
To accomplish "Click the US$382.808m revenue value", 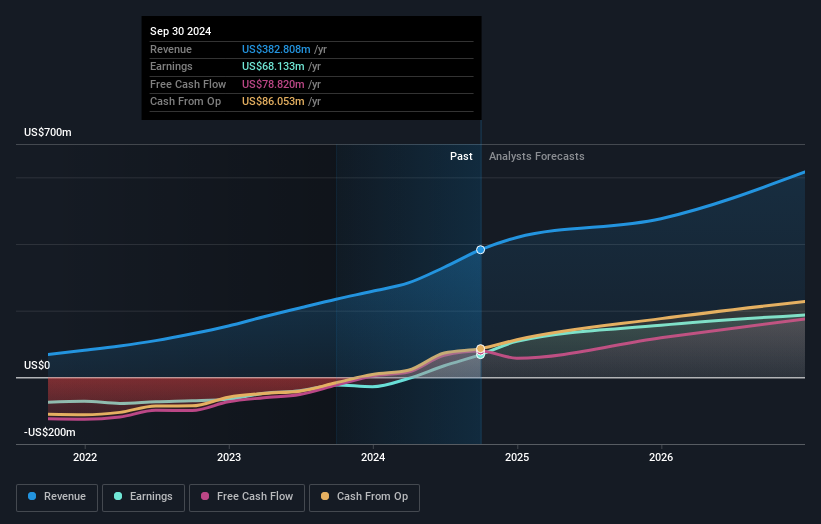I will [276, 49].
